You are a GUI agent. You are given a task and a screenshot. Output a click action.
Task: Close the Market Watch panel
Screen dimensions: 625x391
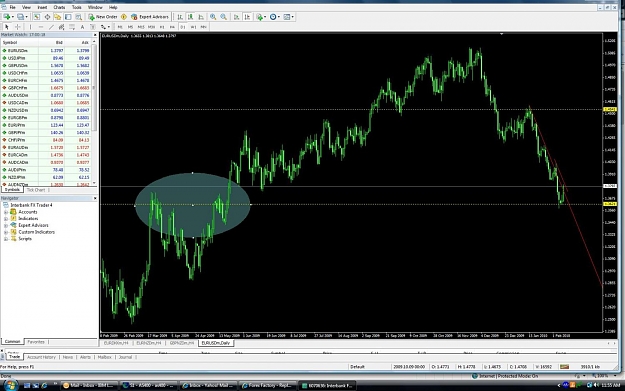click(x=95, y=35)
